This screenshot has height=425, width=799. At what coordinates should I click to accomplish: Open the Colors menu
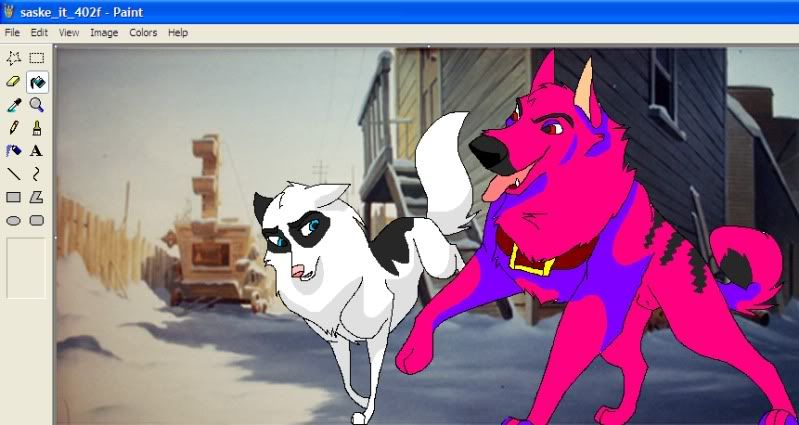pyautogui.click(x=143, y=33)
